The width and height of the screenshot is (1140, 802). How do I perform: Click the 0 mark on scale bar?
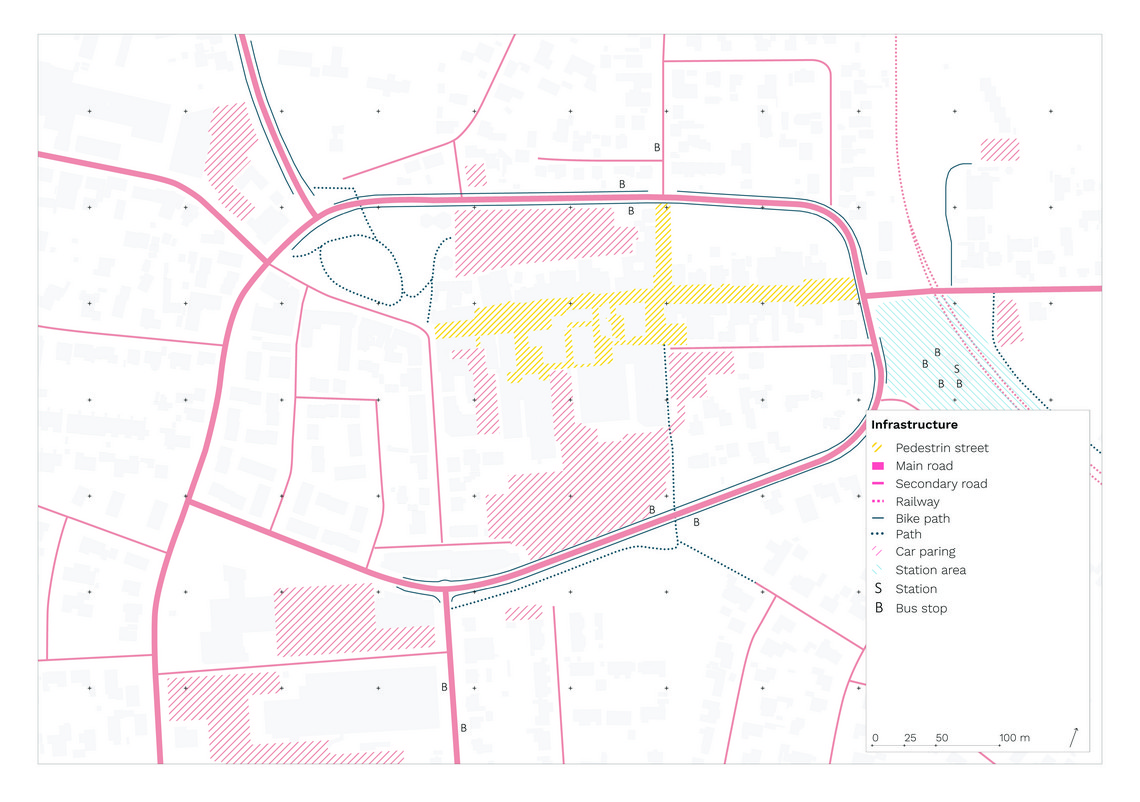click(875, 737)
